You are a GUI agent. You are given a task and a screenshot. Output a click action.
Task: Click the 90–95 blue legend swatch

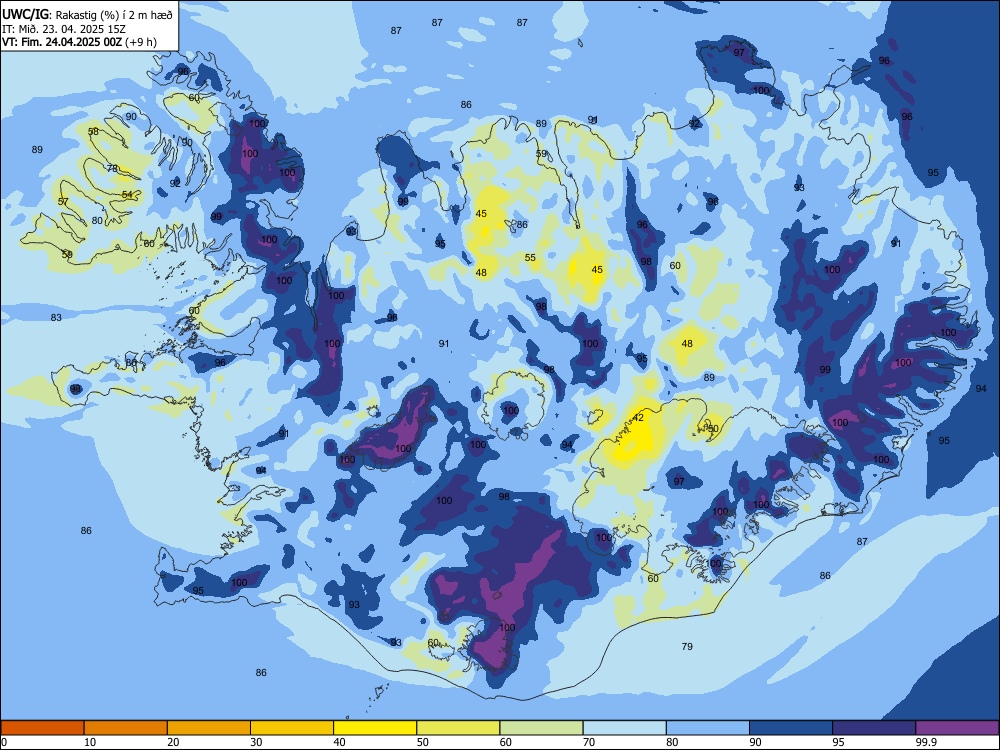click(791, 728)
